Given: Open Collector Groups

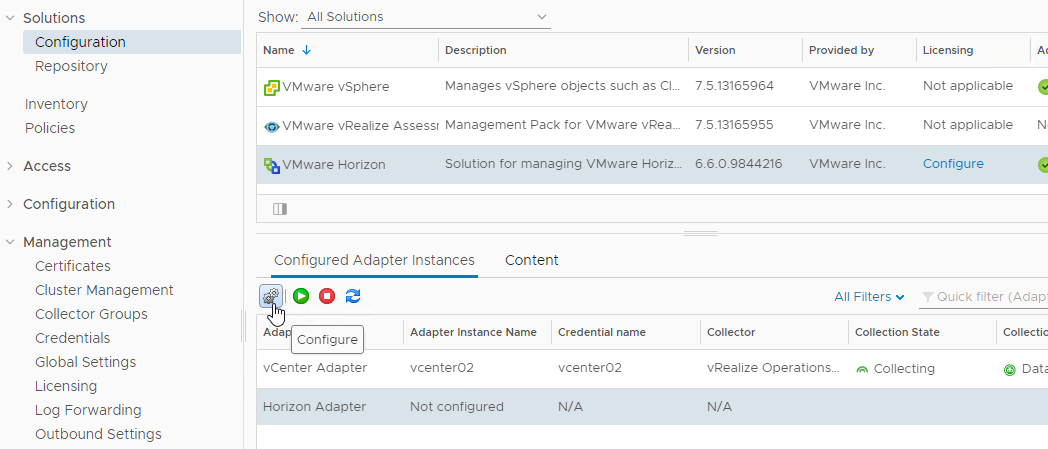Looking at the screenshot, I should tap(91, 314).
